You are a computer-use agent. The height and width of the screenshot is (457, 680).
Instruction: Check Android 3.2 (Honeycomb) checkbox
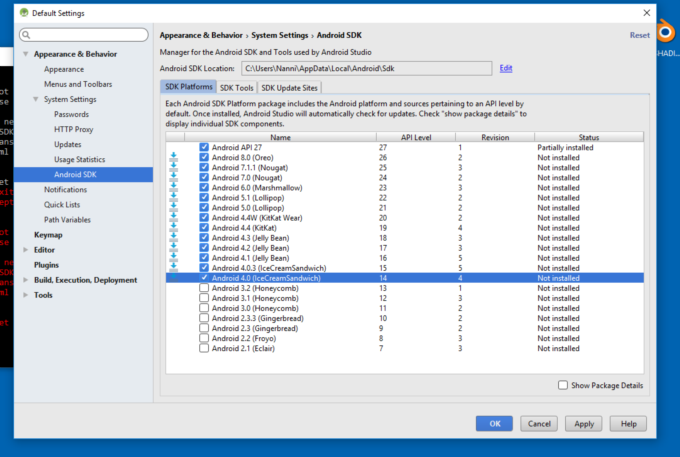coord(204,287)
